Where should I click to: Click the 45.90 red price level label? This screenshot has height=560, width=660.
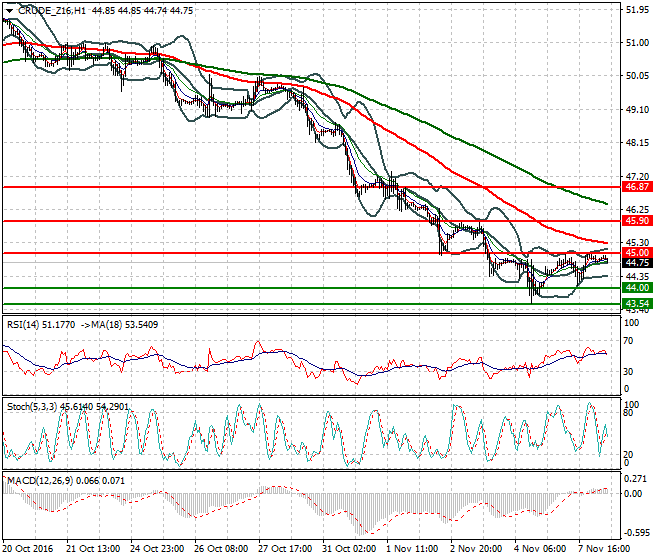[x=637, y=221]
